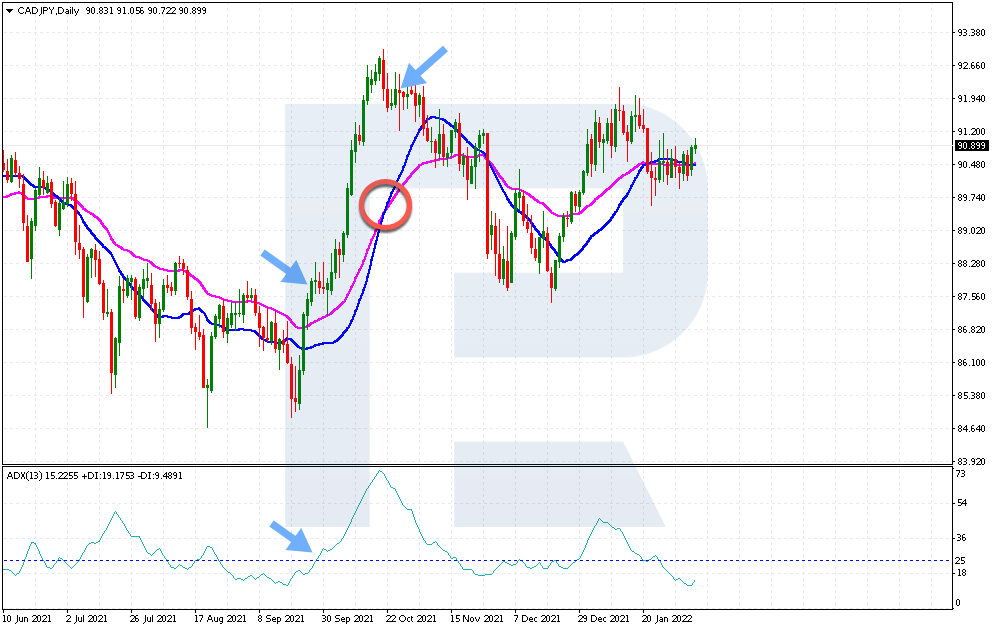Click the +DI:19.1753 reading
This screenshot has height=630, width=993.
pyautogui.click(x=107, y=476)
